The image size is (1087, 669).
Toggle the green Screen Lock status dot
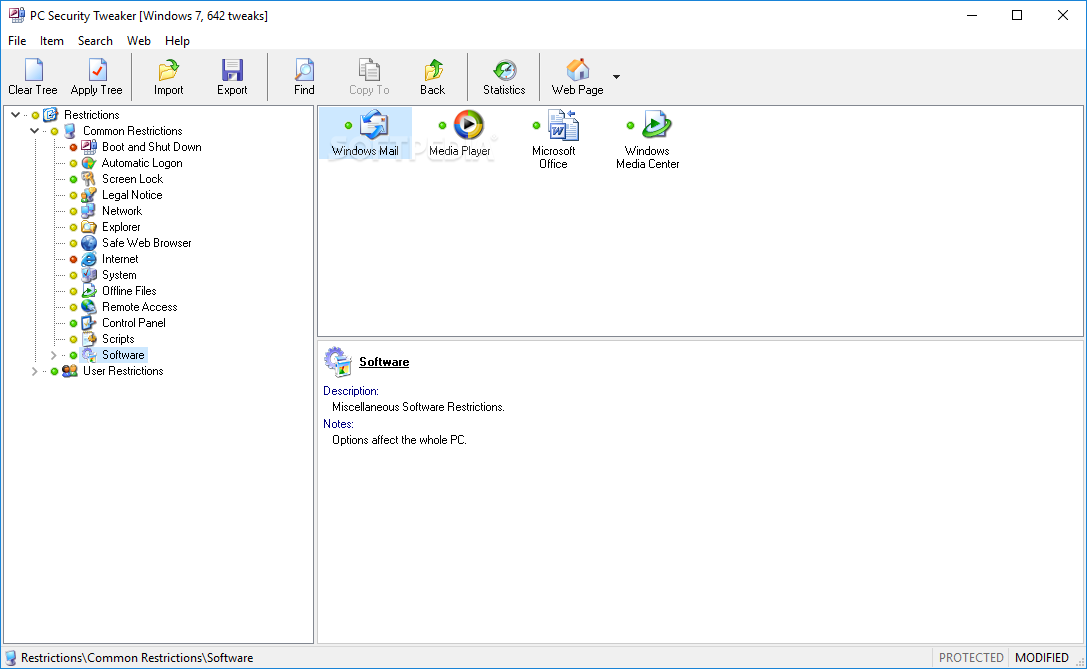coord(73,180)
